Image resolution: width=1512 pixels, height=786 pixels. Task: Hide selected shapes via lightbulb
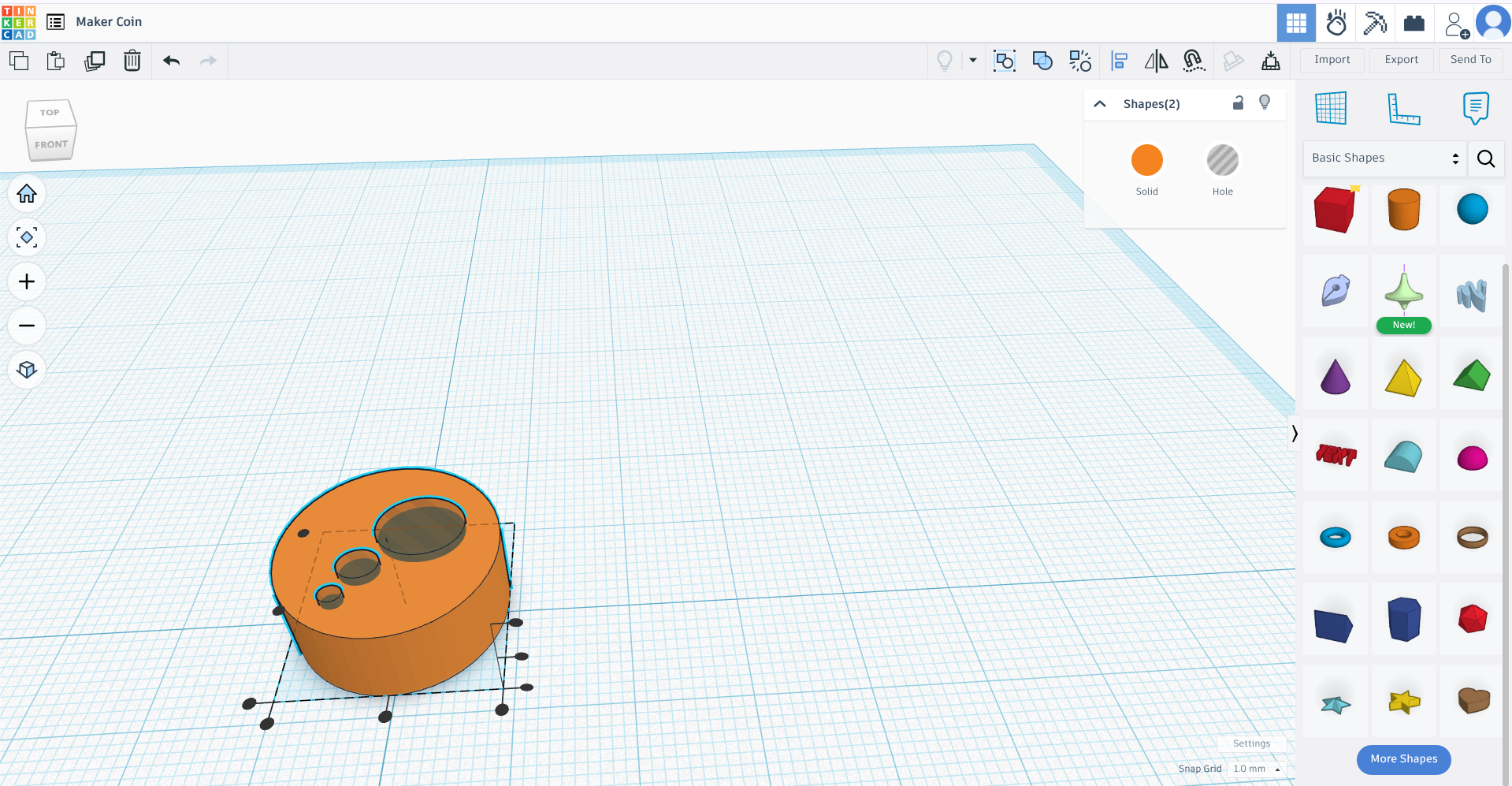1265,102
